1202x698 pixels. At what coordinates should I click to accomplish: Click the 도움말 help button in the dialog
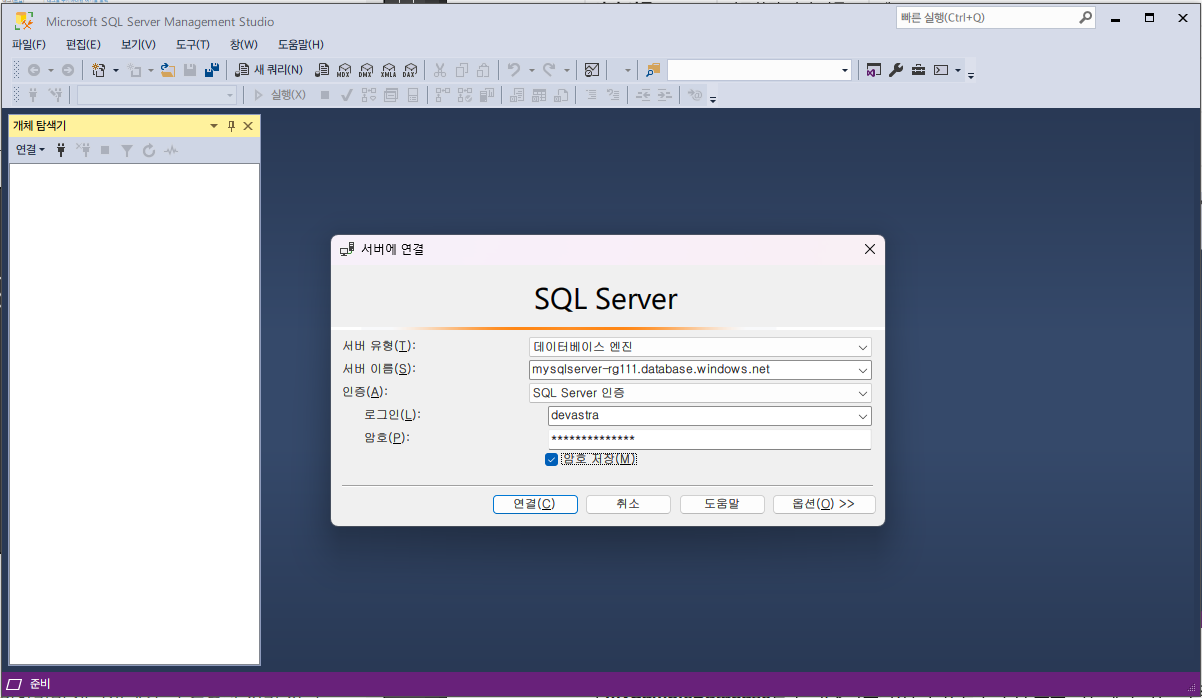pyautogui.click(x=722, y=504)
